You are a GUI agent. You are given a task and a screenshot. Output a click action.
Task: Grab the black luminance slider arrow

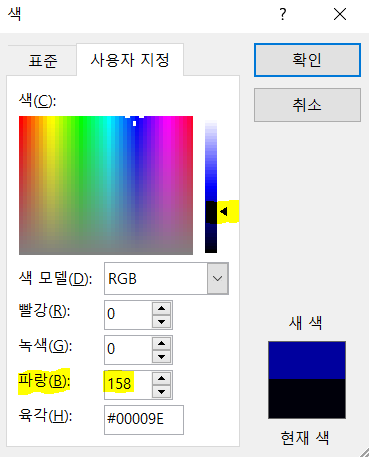(224, 211)
